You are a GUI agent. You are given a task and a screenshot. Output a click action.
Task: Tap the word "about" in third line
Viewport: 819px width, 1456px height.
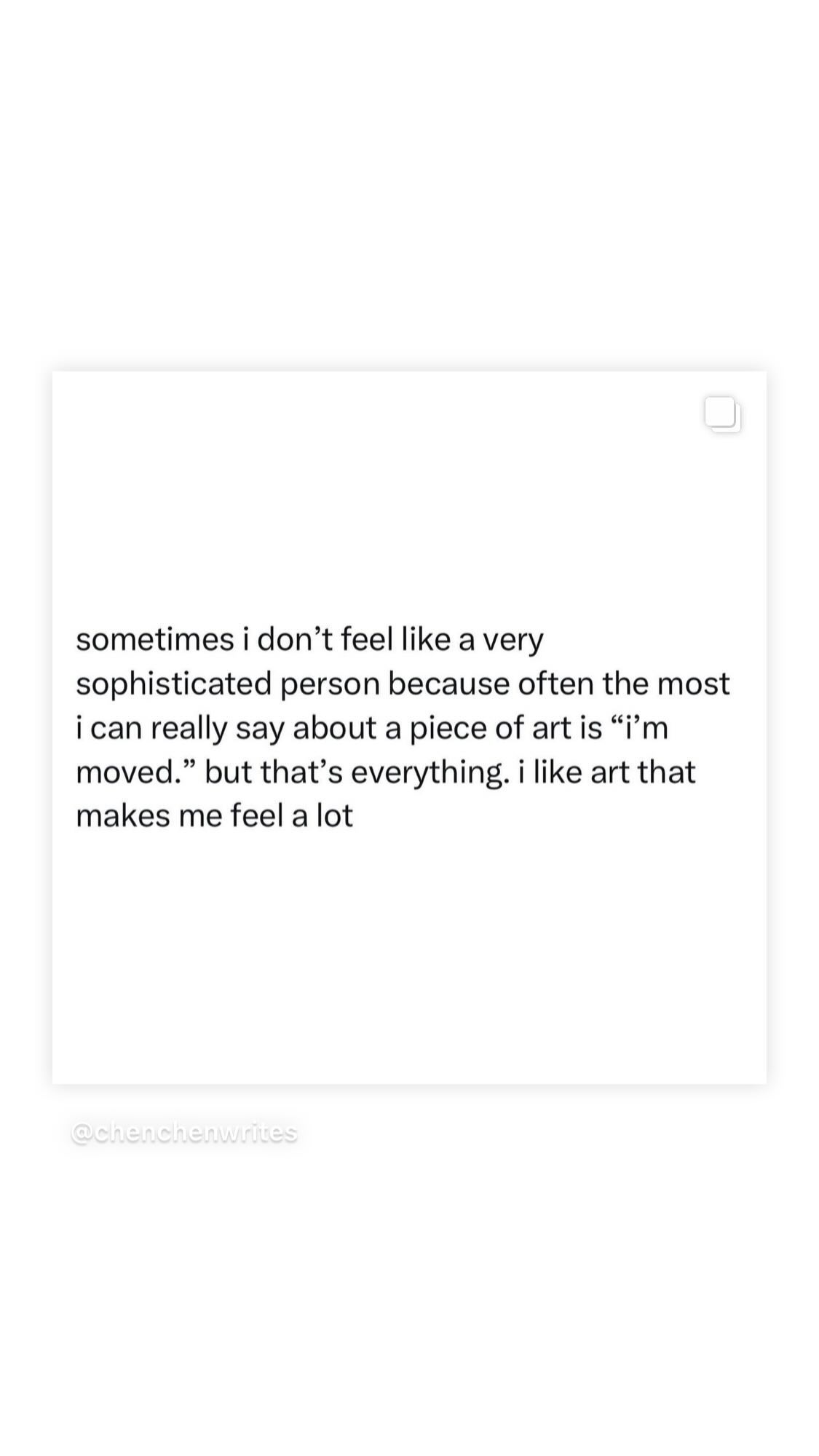point(334,729)
